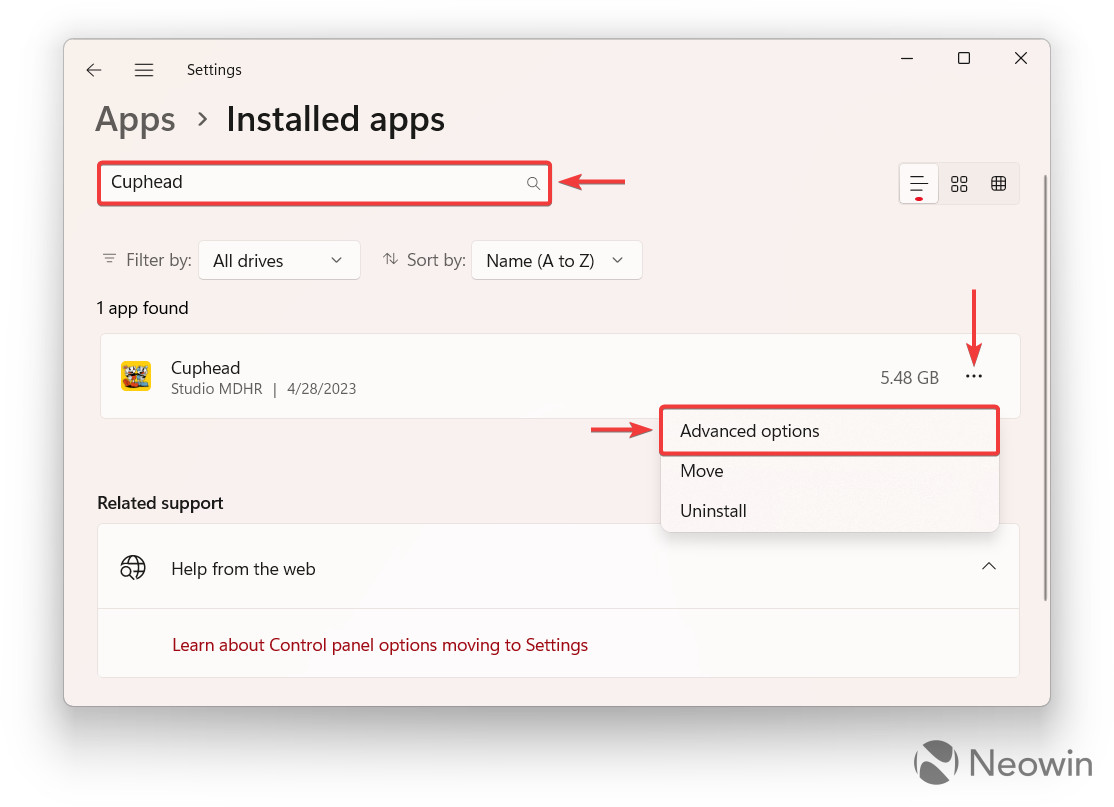The width and height of the screenshot is (1114, 807).
Task: Click the search magnifier icon
Action: [x=533, y=183]
